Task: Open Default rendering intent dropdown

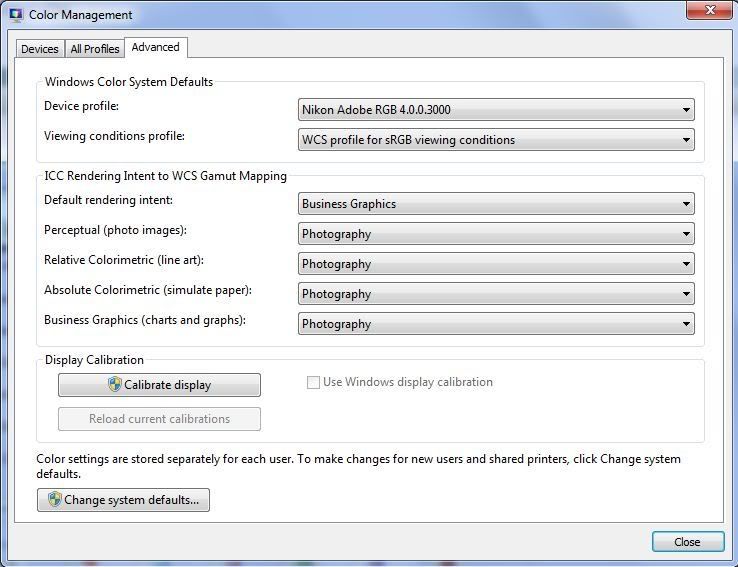Action: click(496, 204)
